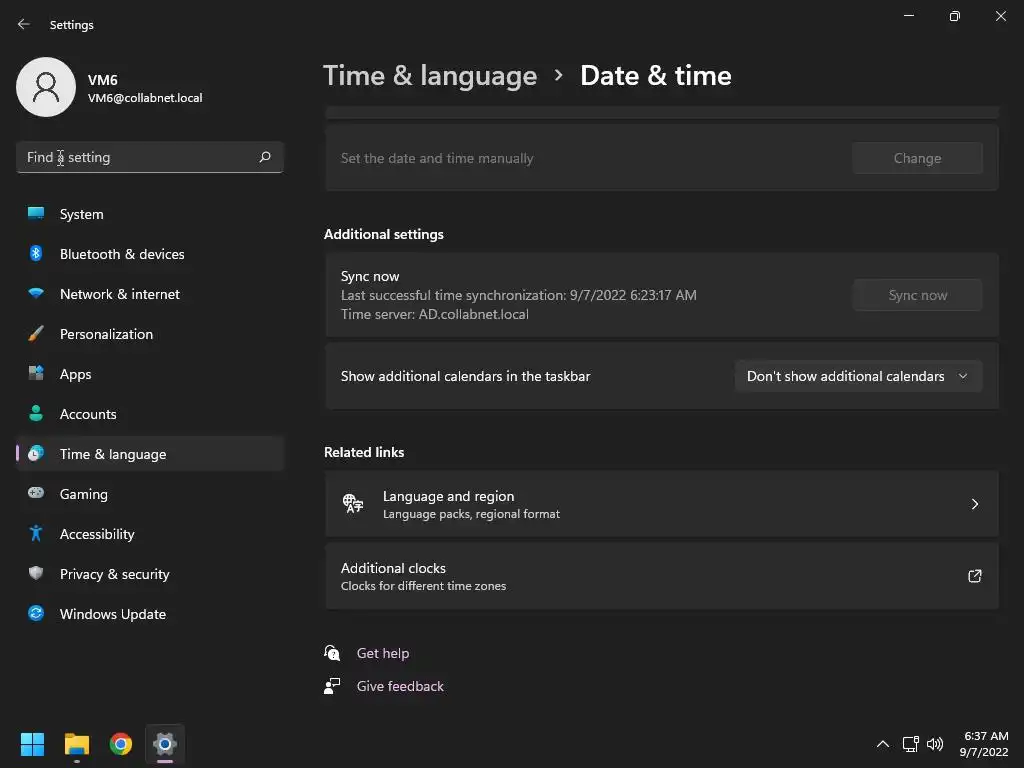The width and height of the screenshot is (1024, 768).
Task: Open Windows Update section
Action: [113, 614]
